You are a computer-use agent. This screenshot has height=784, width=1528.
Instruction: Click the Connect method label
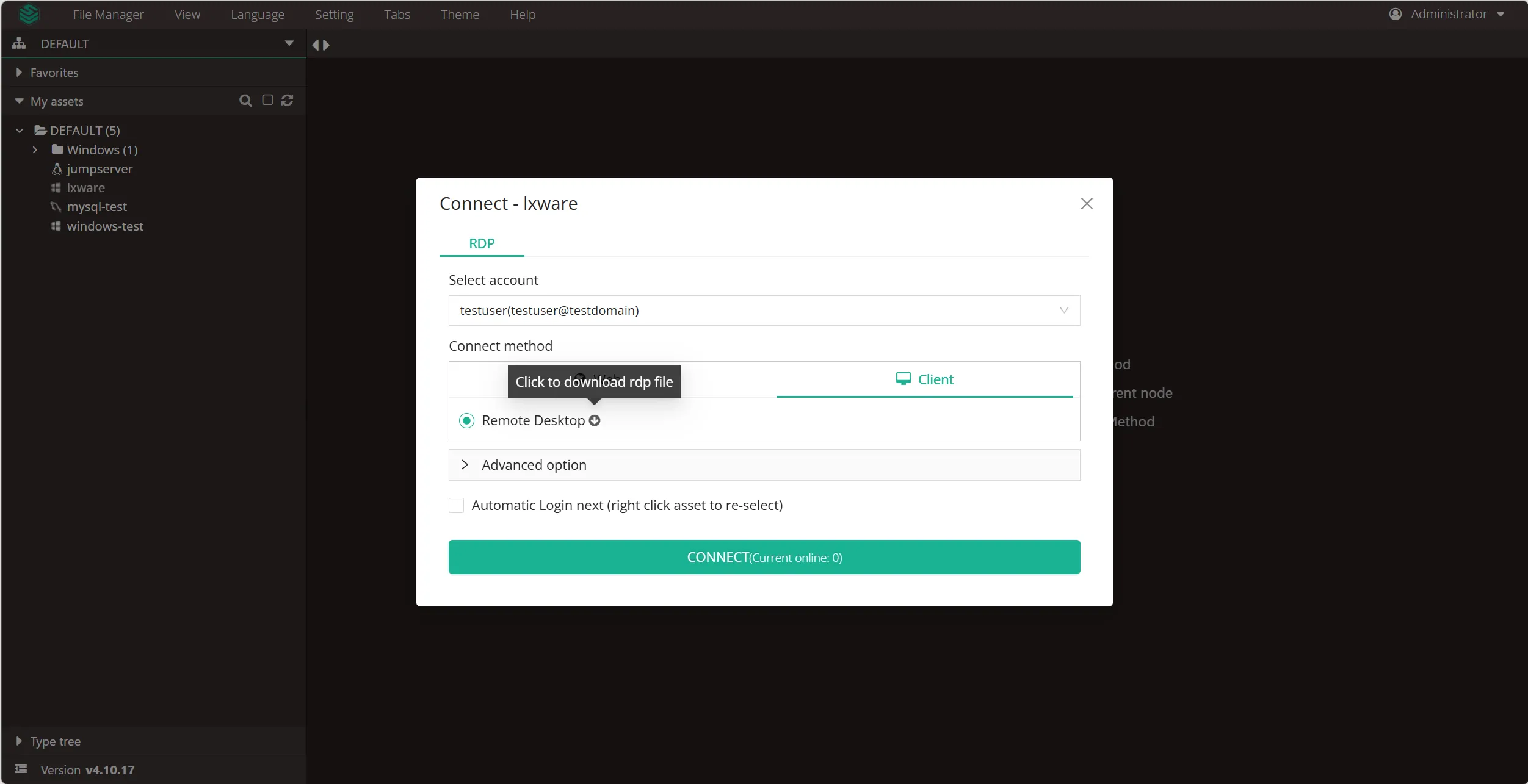click(x=501, y=346)
